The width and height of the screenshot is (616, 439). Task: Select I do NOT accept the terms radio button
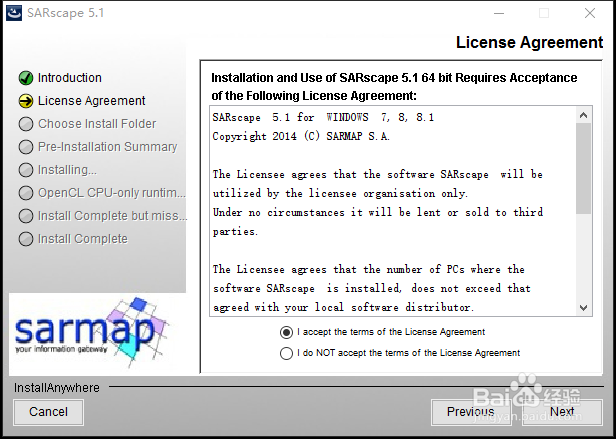coord(286,353)
